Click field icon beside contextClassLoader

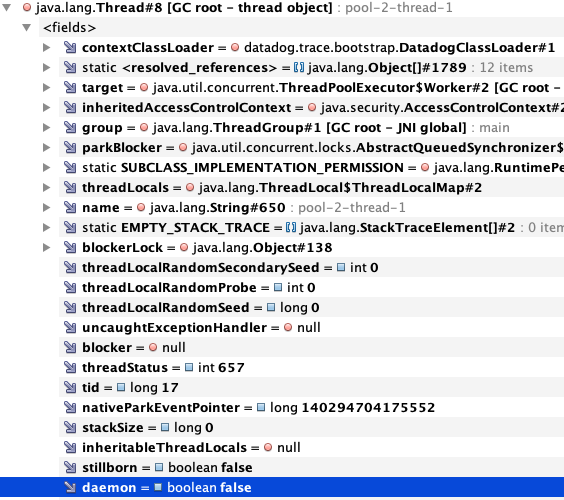click(70, 47)
